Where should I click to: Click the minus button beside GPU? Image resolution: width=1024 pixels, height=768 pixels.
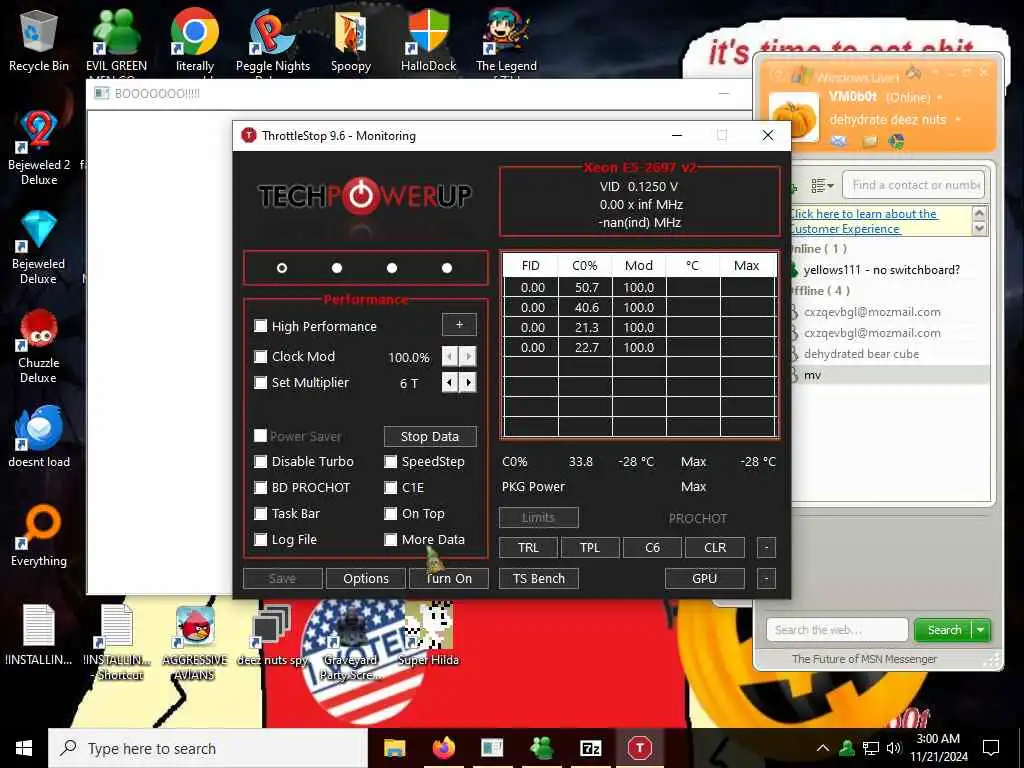pyautogui.click(x=766, y=579)
